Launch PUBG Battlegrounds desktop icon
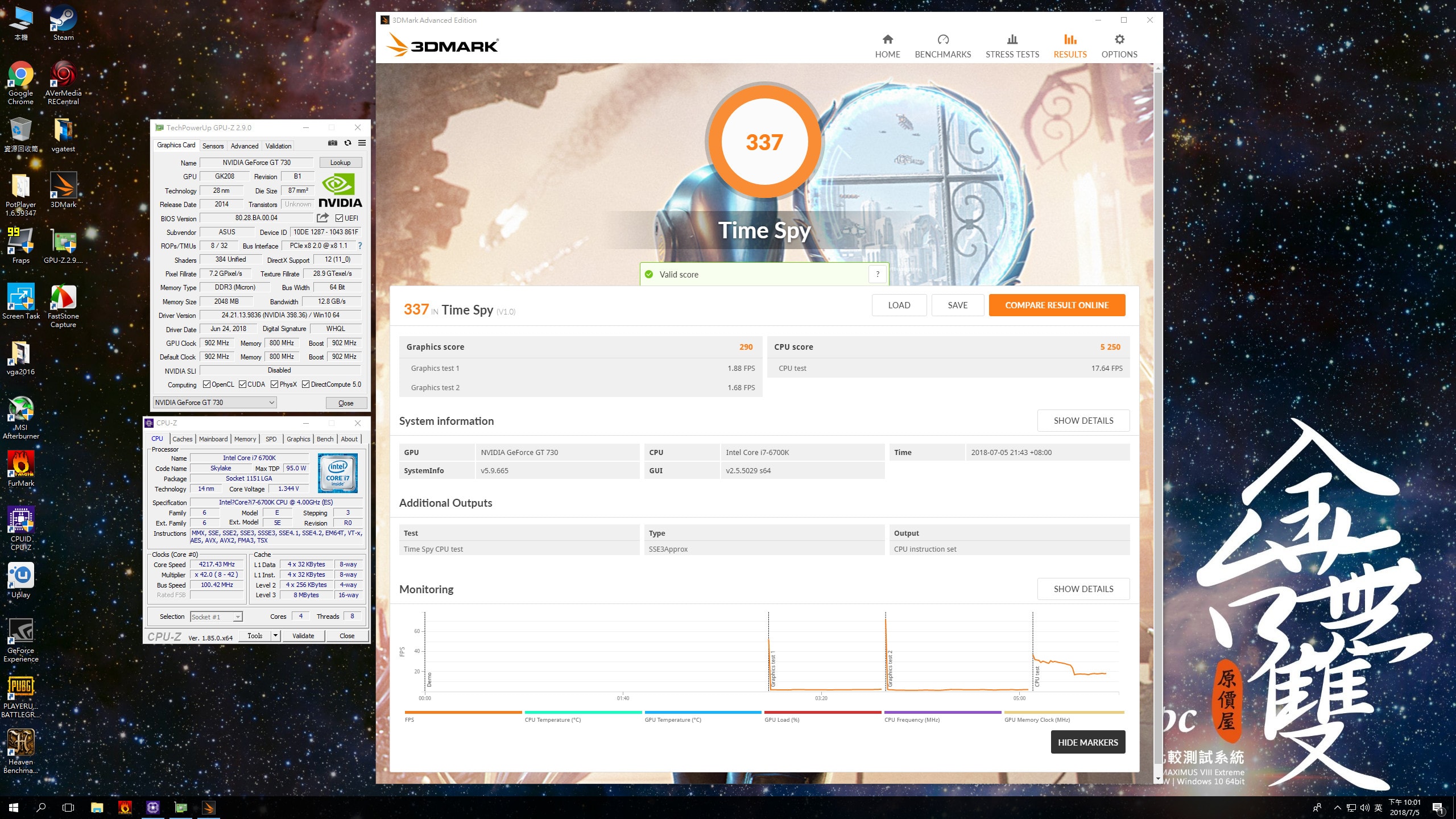The width and height of the screenshot is (1456, 819). pos(21,696)
